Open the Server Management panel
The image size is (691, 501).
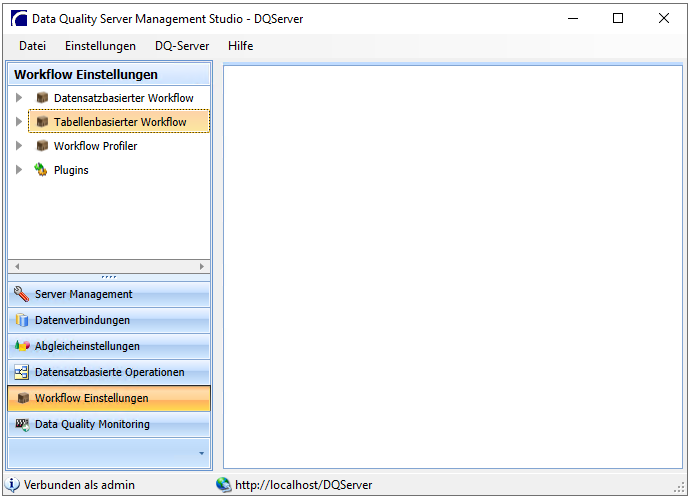(x=109, y=294)
